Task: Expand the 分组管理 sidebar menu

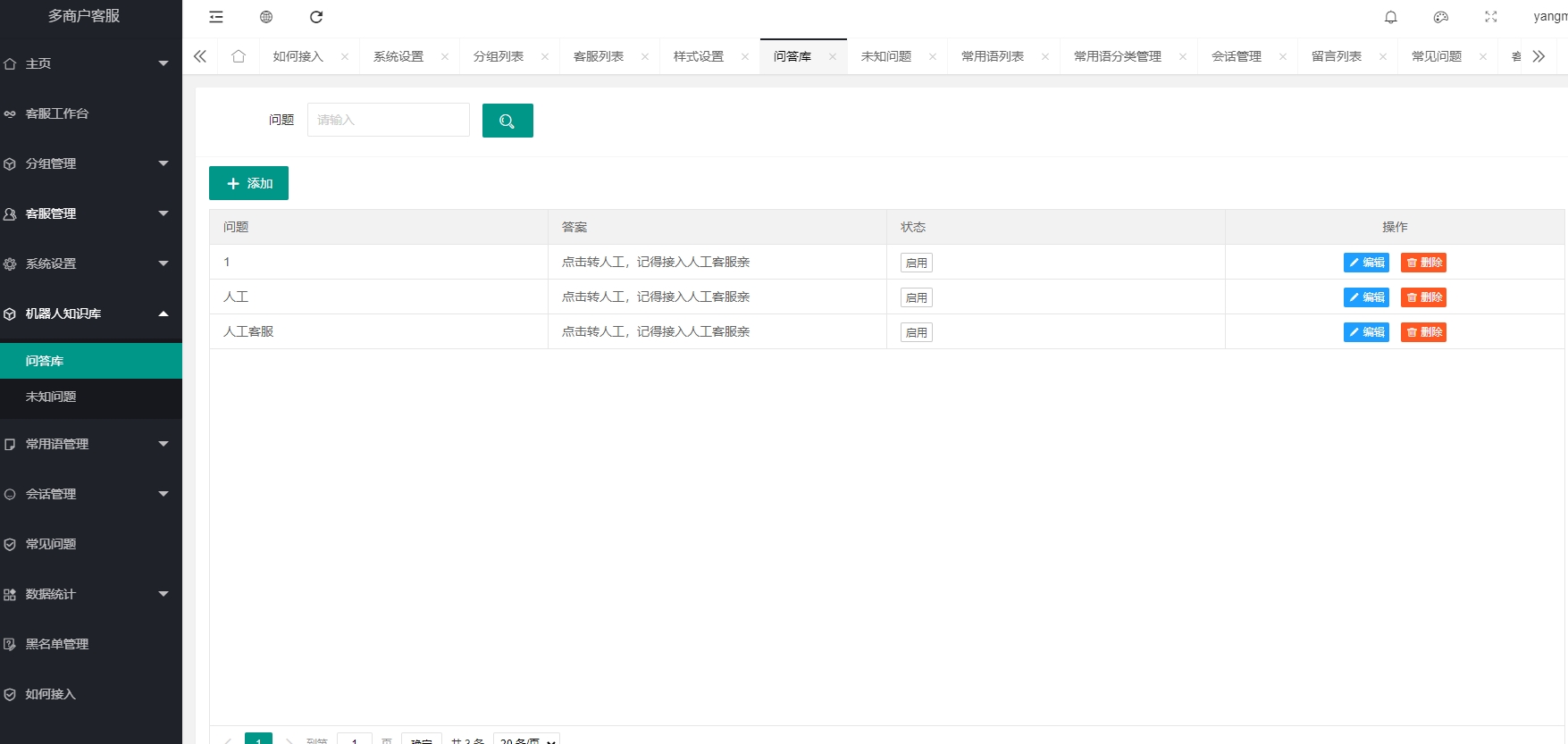Action: pyautogui.click(x=91, y=163)
